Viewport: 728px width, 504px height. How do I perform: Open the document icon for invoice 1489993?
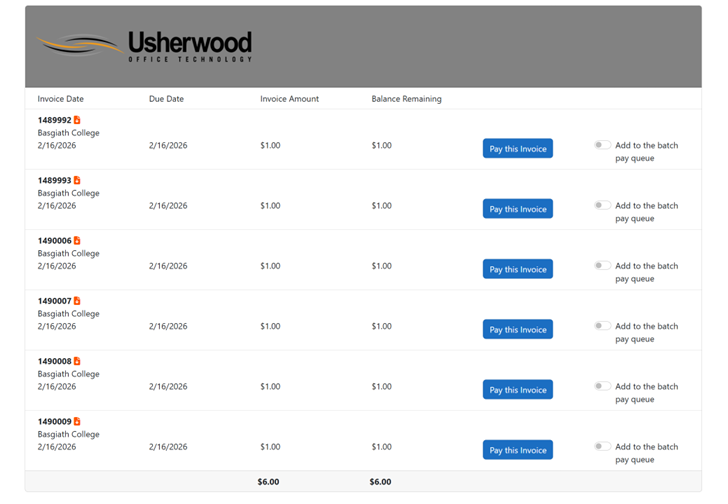(x=77, y=181)
